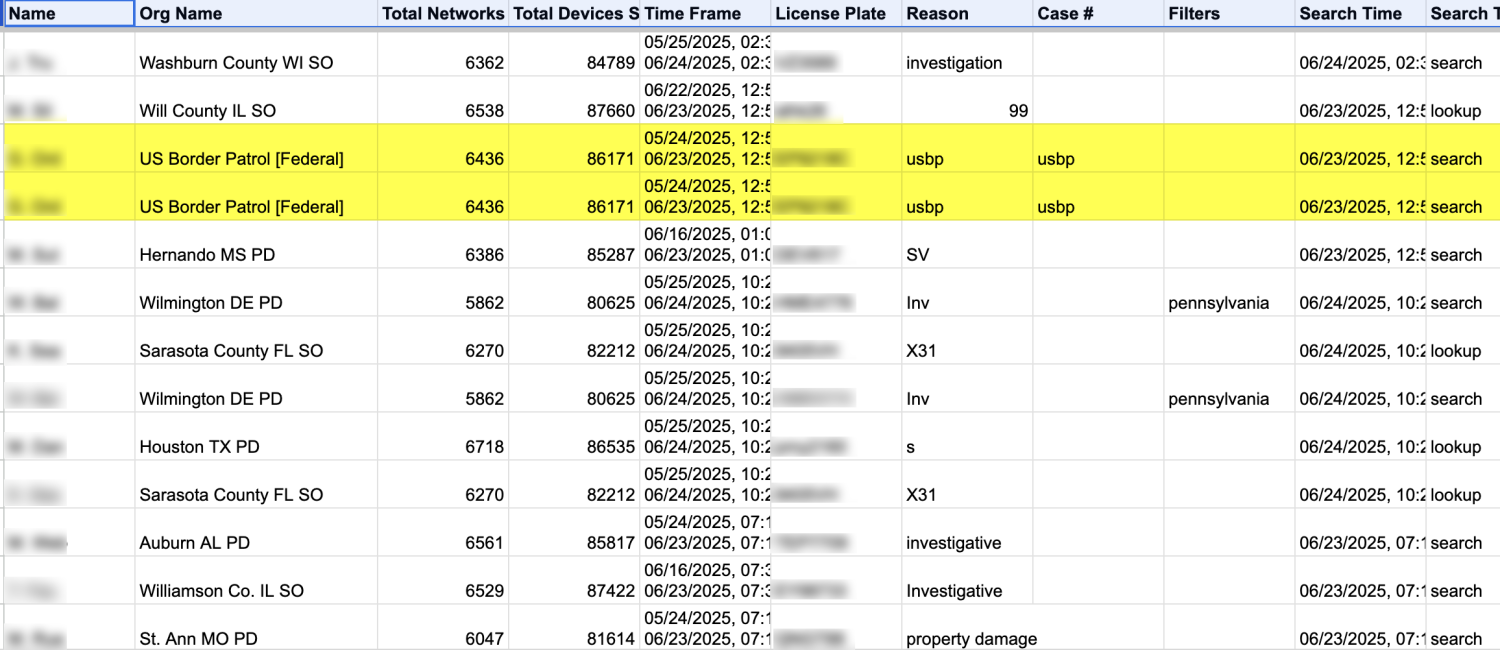Click Time Frame cell in Washburn County row
1500x650 pixels.
(705, 54)
